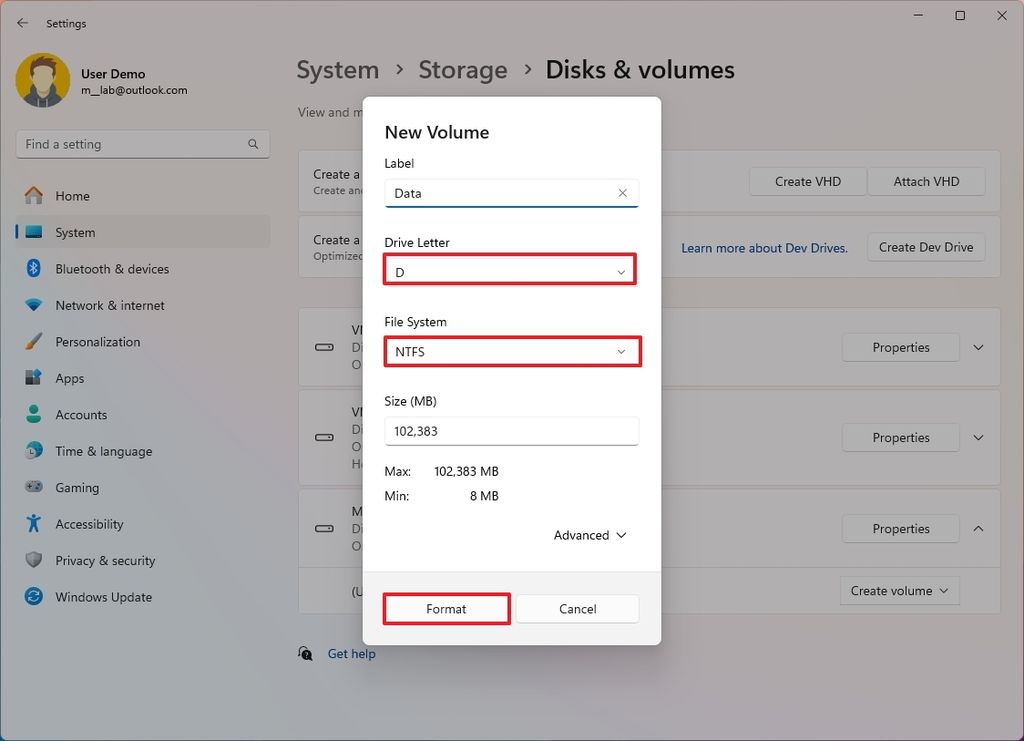This screenshot has width=1024, height=741.
Task: Expand the Advanced section
Action: point(589,535)
